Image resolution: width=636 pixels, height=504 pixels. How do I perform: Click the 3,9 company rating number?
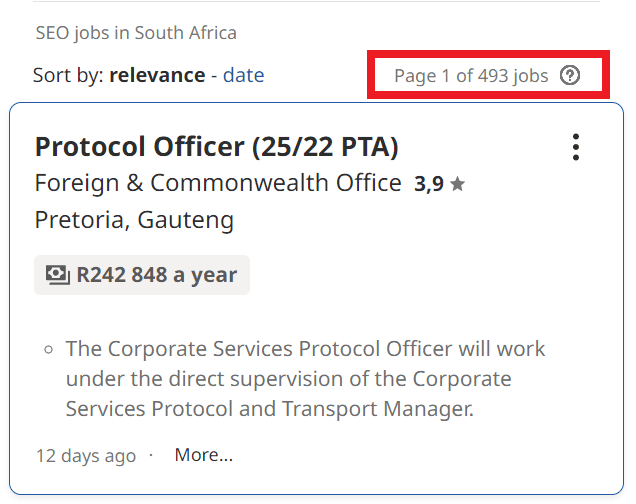429,184
